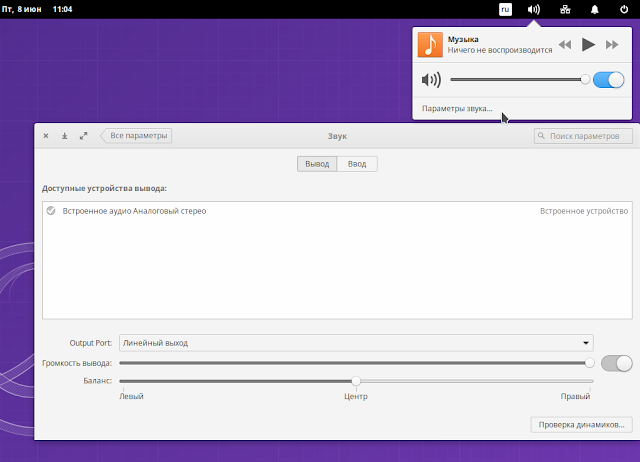Click the speaker icon in sound popover
Image resolution: width=640 pixels, height=462 pixels.
[x=431, y=80]
